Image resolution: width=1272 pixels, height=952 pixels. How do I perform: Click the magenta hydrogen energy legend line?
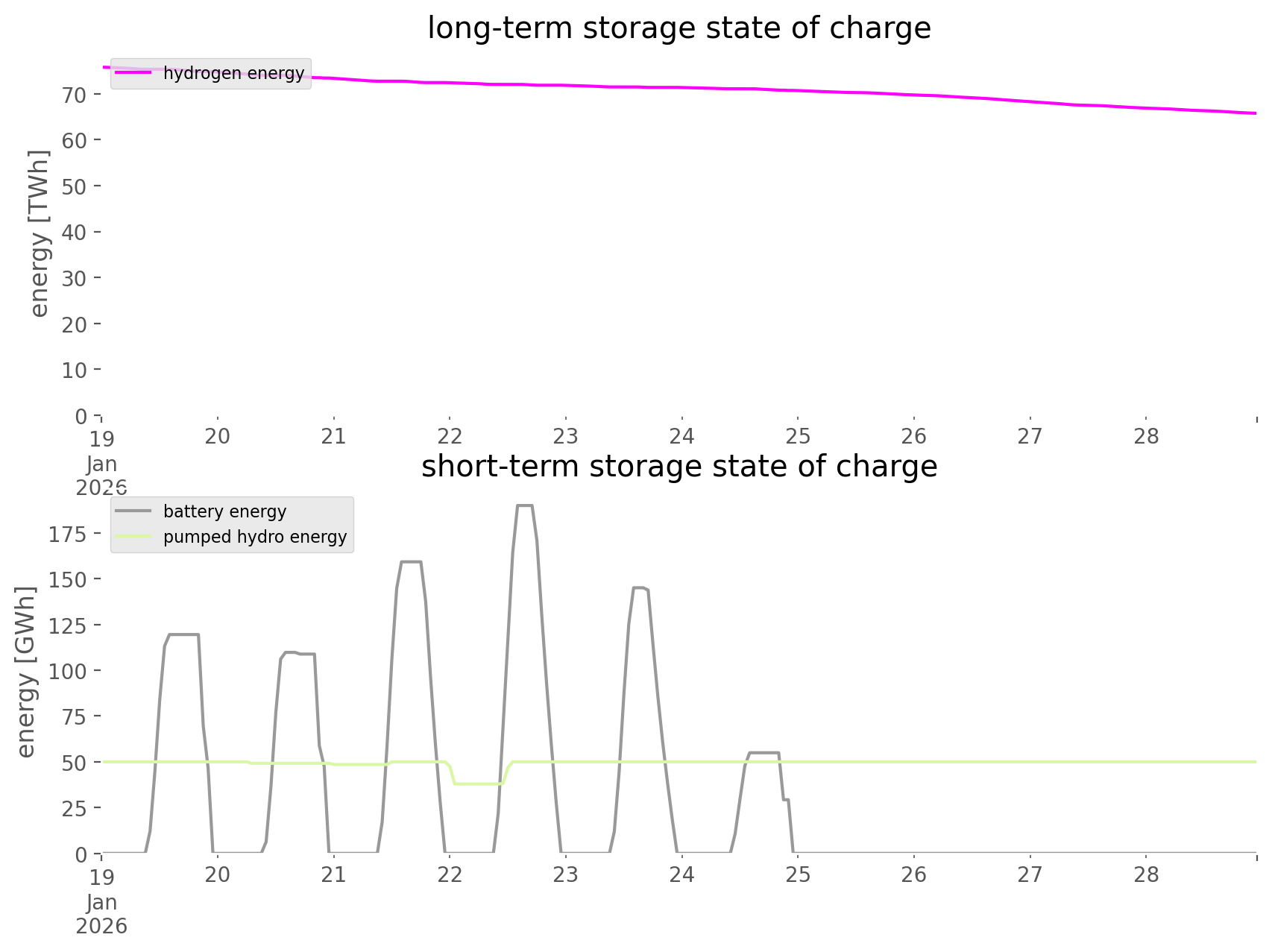tap(133, 73)
